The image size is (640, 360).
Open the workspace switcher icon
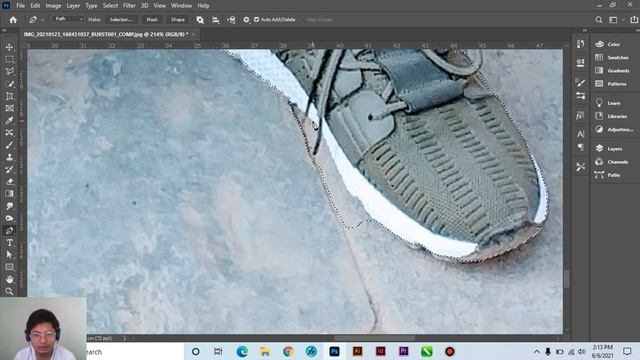(613, 20)
